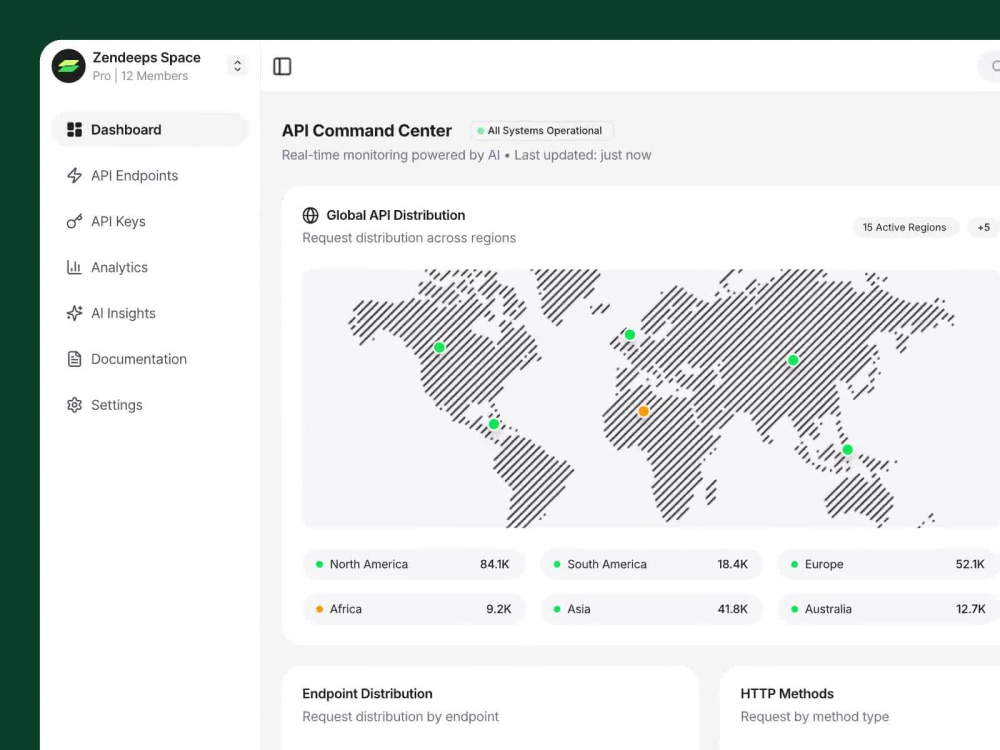Click the Pro | 12 Members text
Image resolution: width=1000 pixels, height=750 pixels.
(x=140, y=76)
